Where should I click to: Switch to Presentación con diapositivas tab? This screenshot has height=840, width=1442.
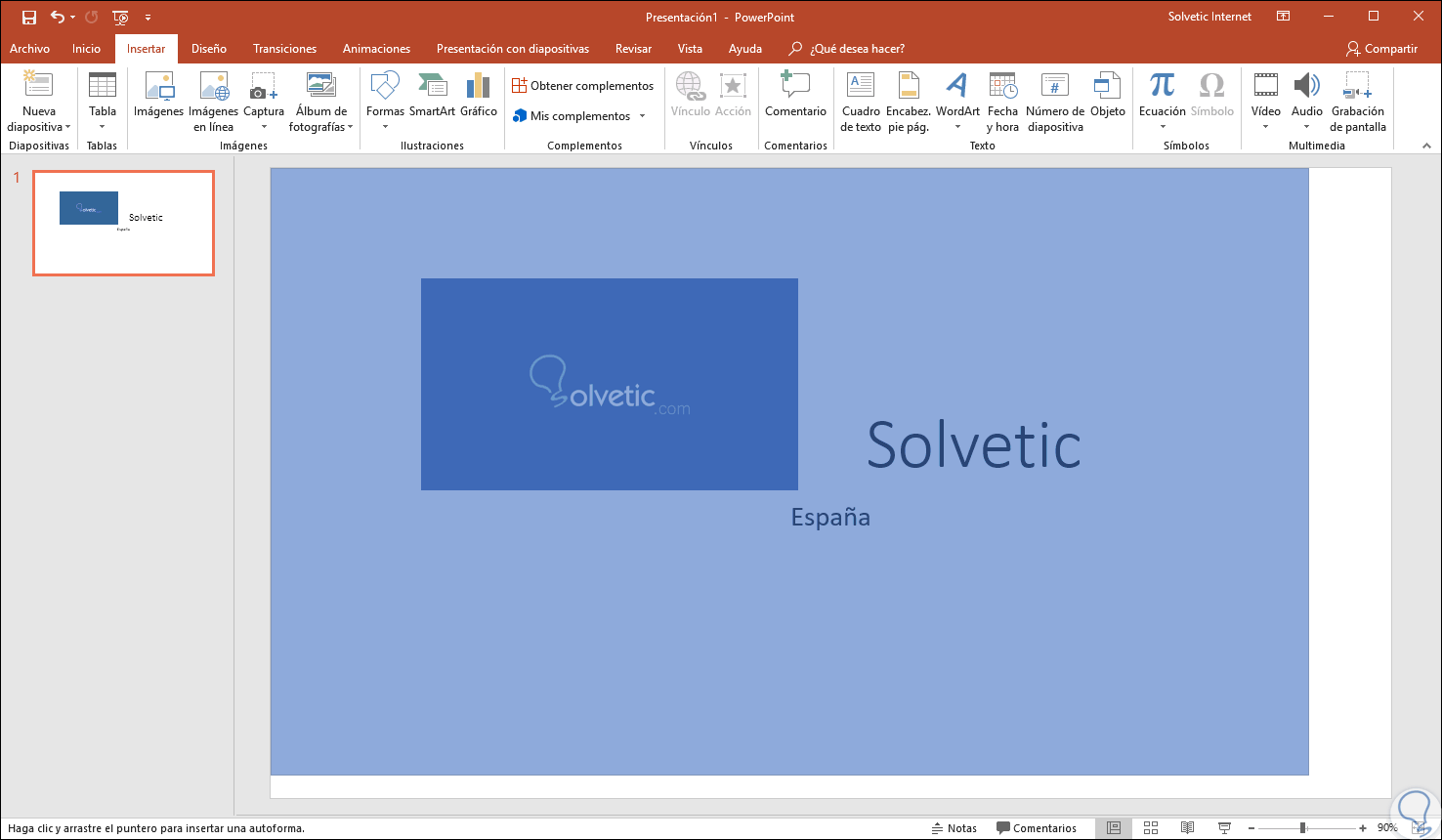pos(513,49)
